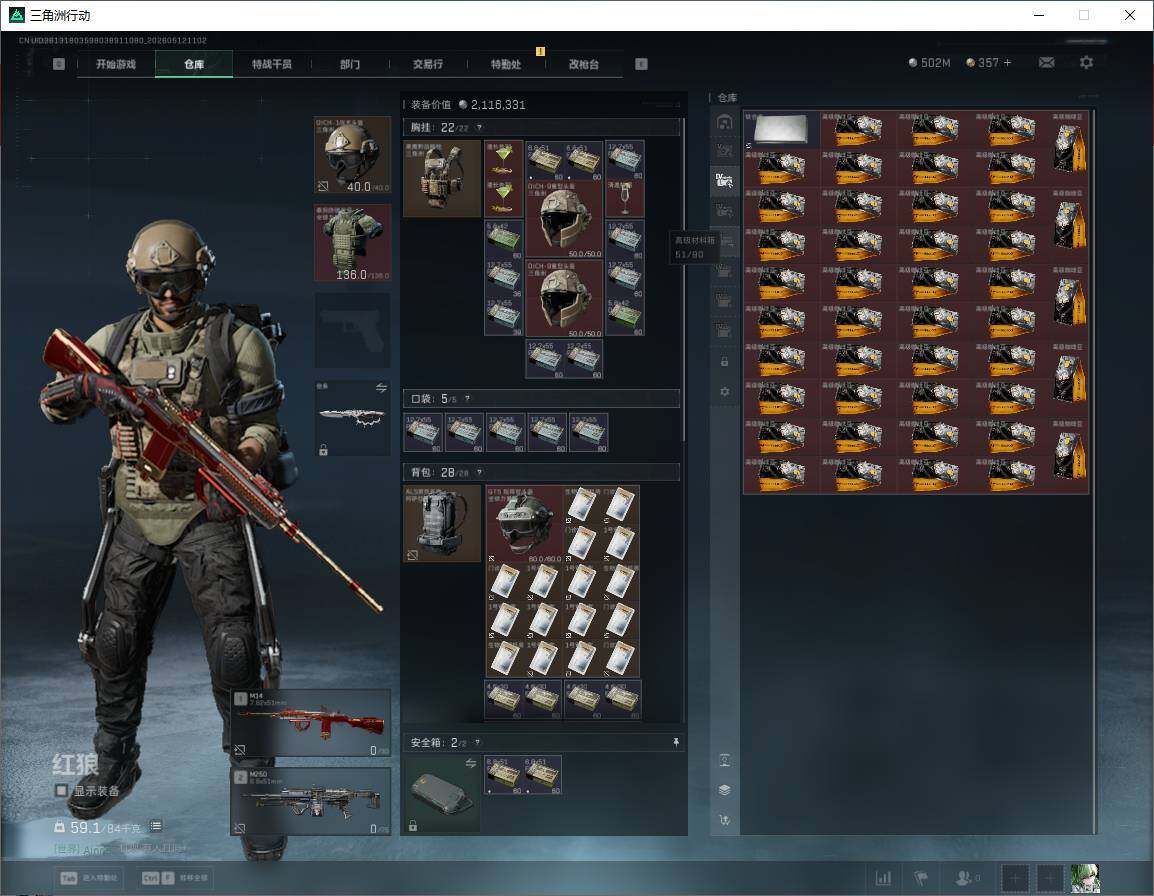Click the weight bag icon by 59.1
Viewport: 1154px width, 896px height.
[60, 827]
